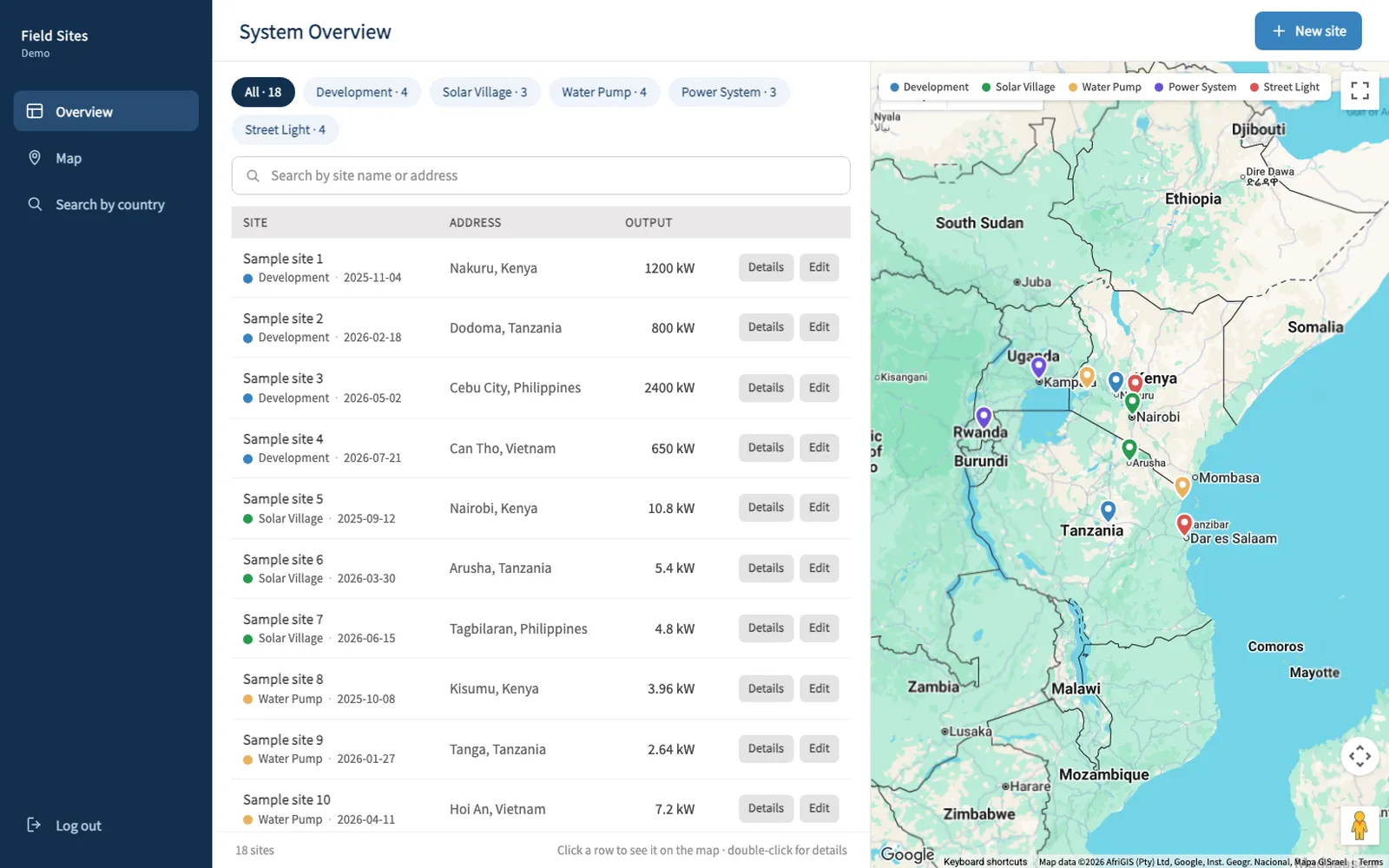Click the 2400 kW output value
This screenshot has width=1389, height=868.
coord(669,388)
